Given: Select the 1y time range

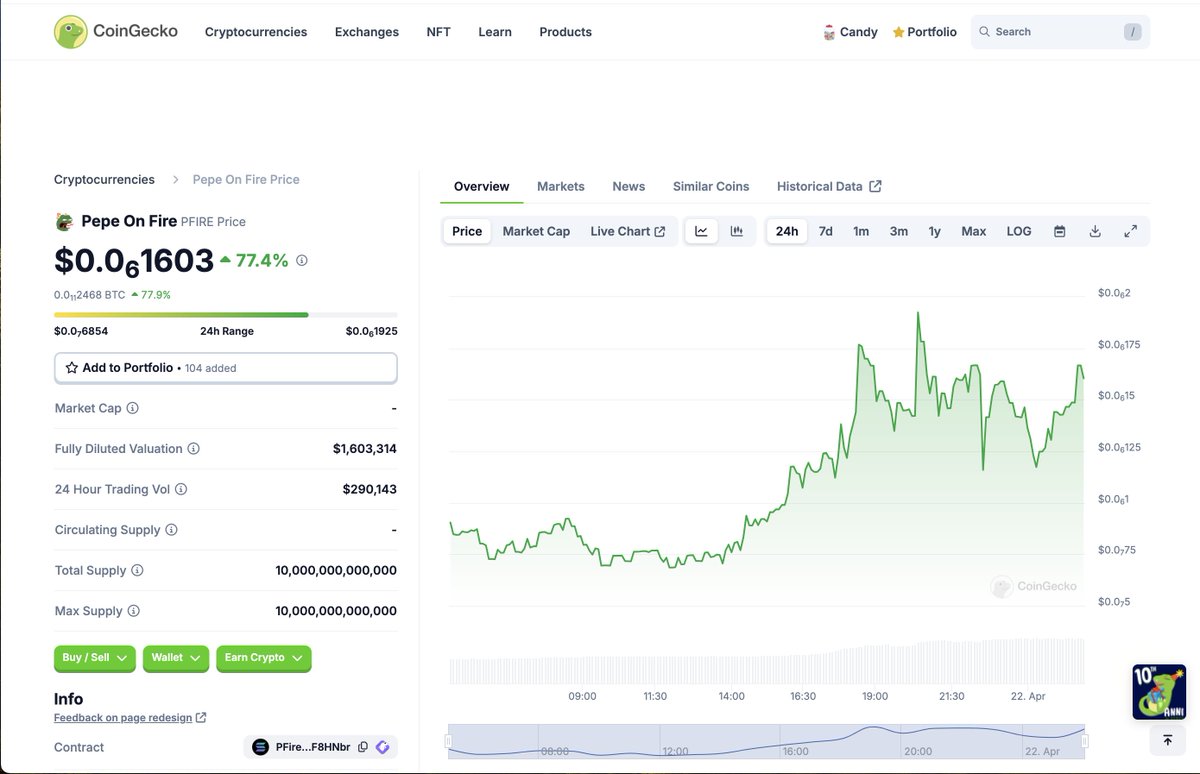Looking at the screenshot, I should 935,231.
